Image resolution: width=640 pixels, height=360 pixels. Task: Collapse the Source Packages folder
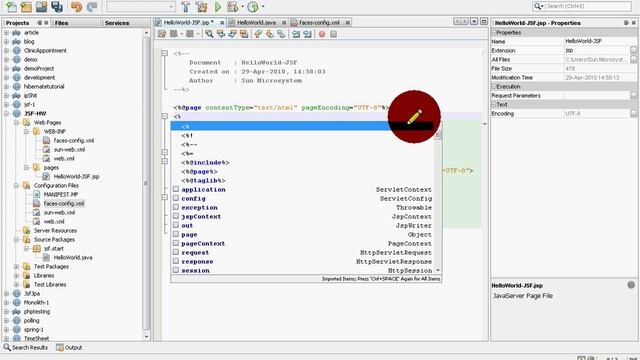[16, 240]
